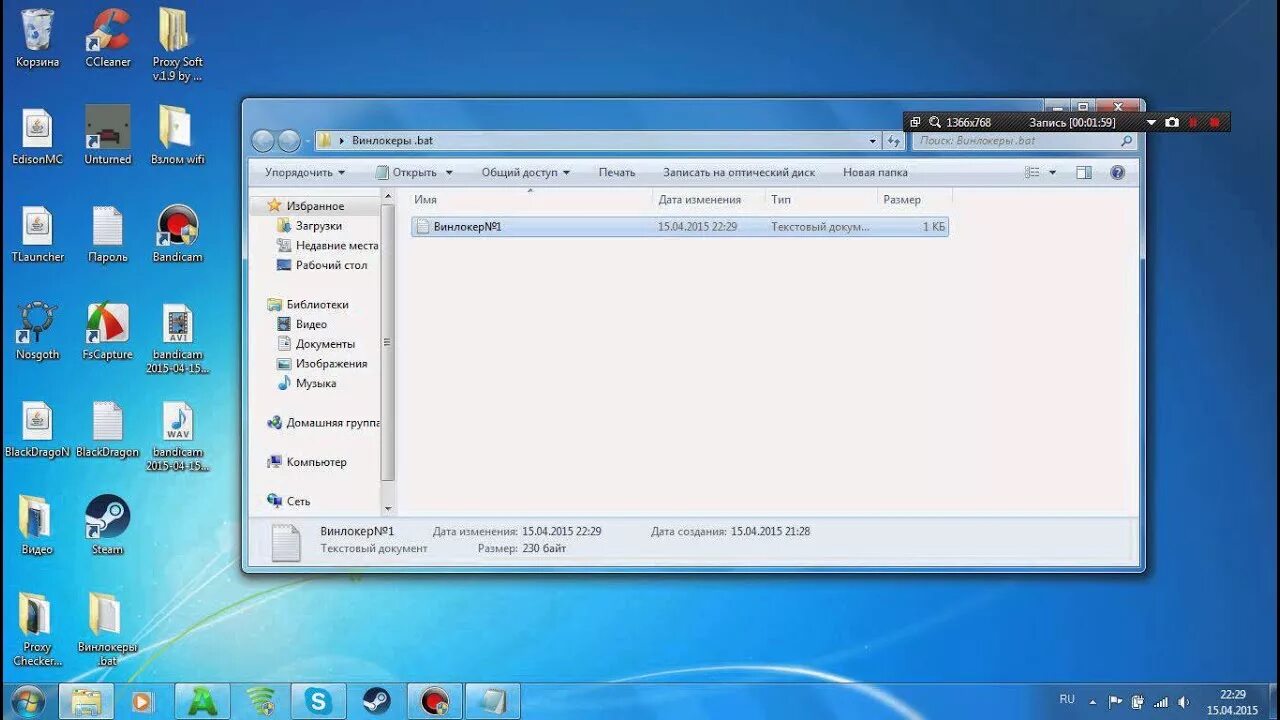The image size is (1280, 720).
Task: Click Записать на оптический диск
Action: [739, 172]
